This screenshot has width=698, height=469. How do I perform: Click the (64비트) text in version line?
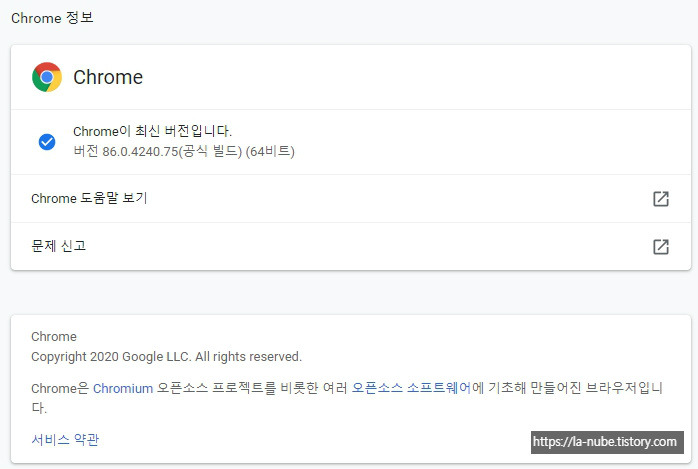tap(270, 152)
